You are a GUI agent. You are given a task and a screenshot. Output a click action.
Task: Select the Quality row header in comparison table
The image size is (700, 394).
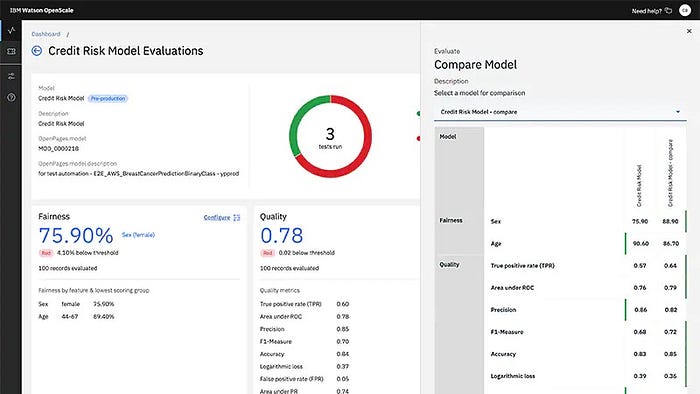[449, 265]
